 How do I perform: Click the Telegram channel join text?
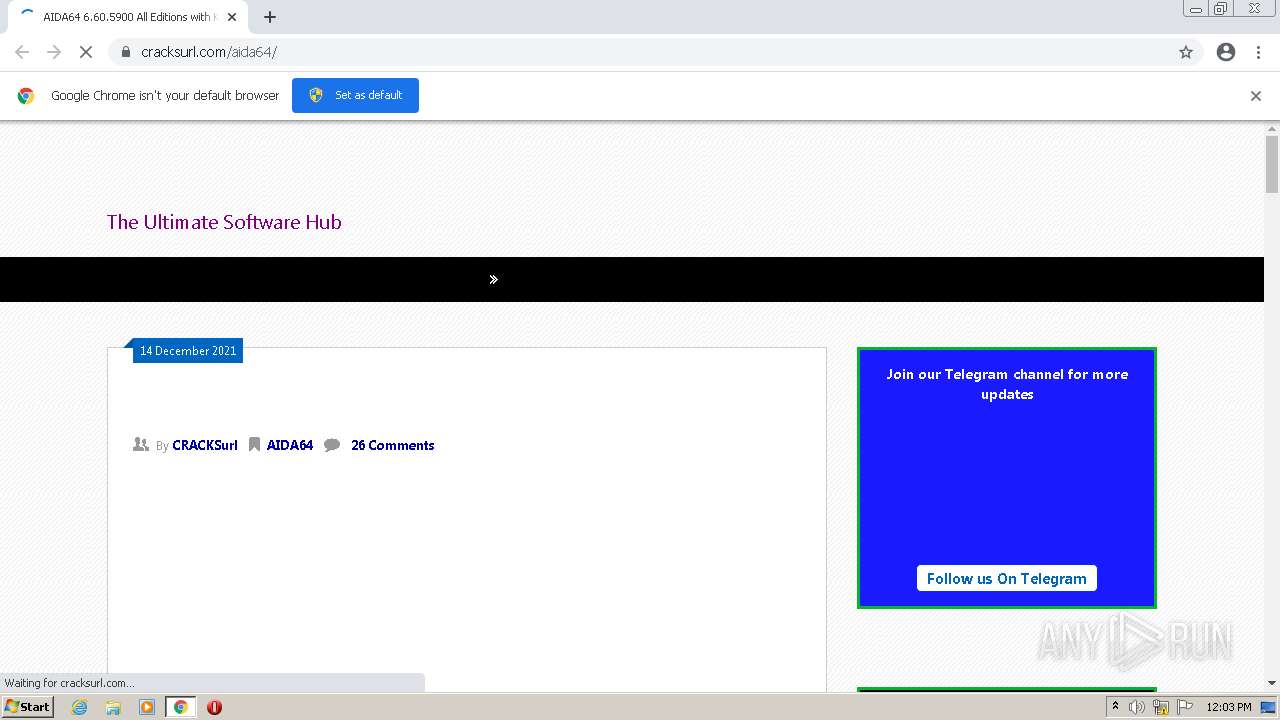(x=1007, y=384)
